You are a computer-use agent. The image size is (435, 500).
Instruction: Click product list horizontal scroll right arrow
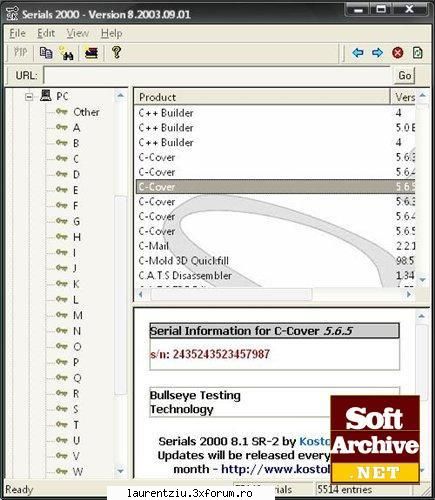point(409,294)
